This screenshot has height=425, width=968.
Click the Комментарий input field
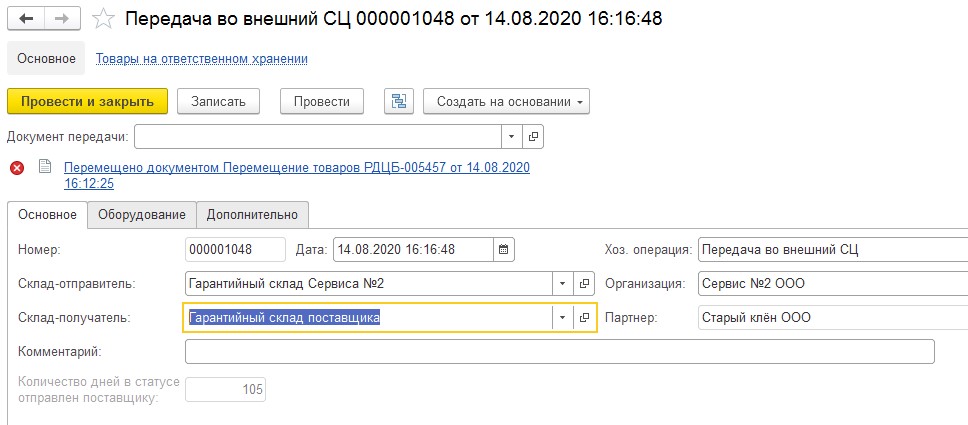click(x=559, y=351)
